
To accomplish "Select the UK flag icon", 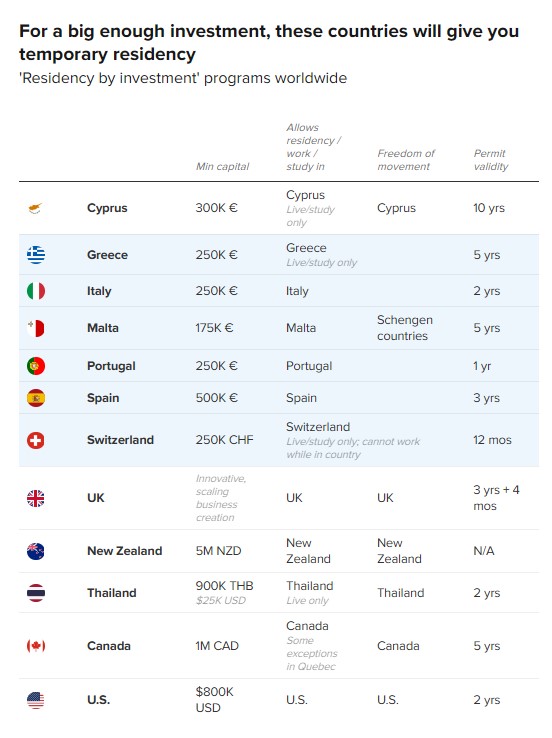I will 36,498.
